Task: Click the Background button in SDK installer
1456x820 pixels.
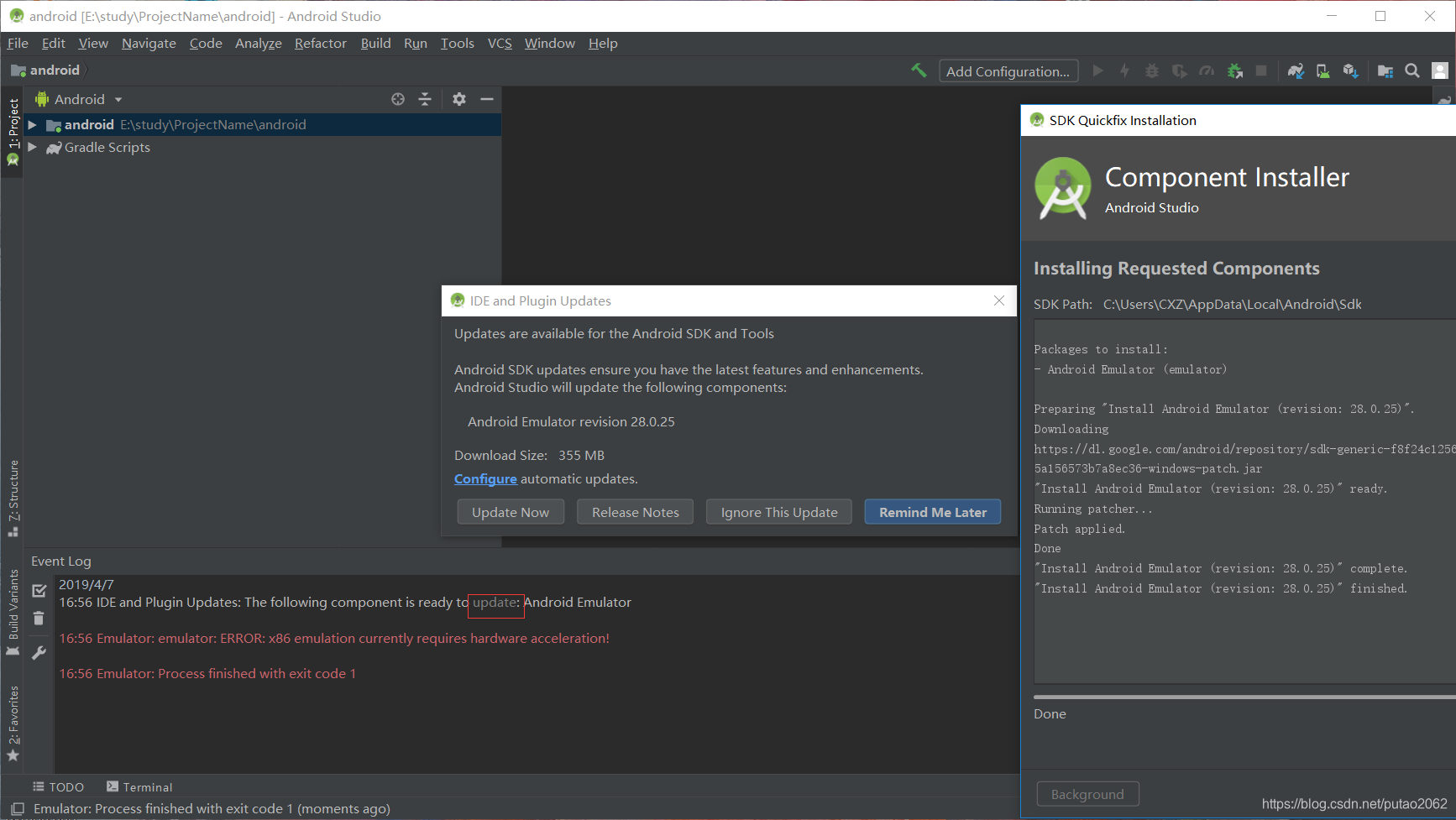Action: [1087, 794]
